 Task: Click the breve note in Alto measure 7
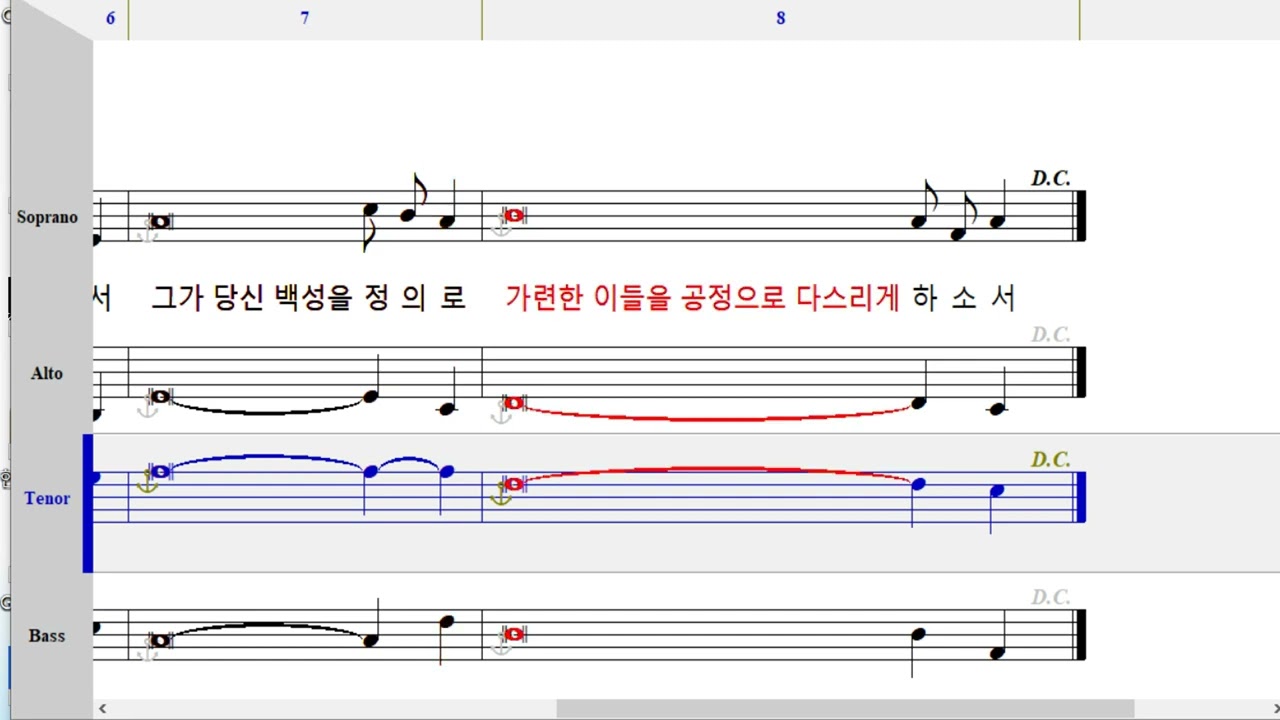click(160, 396)
